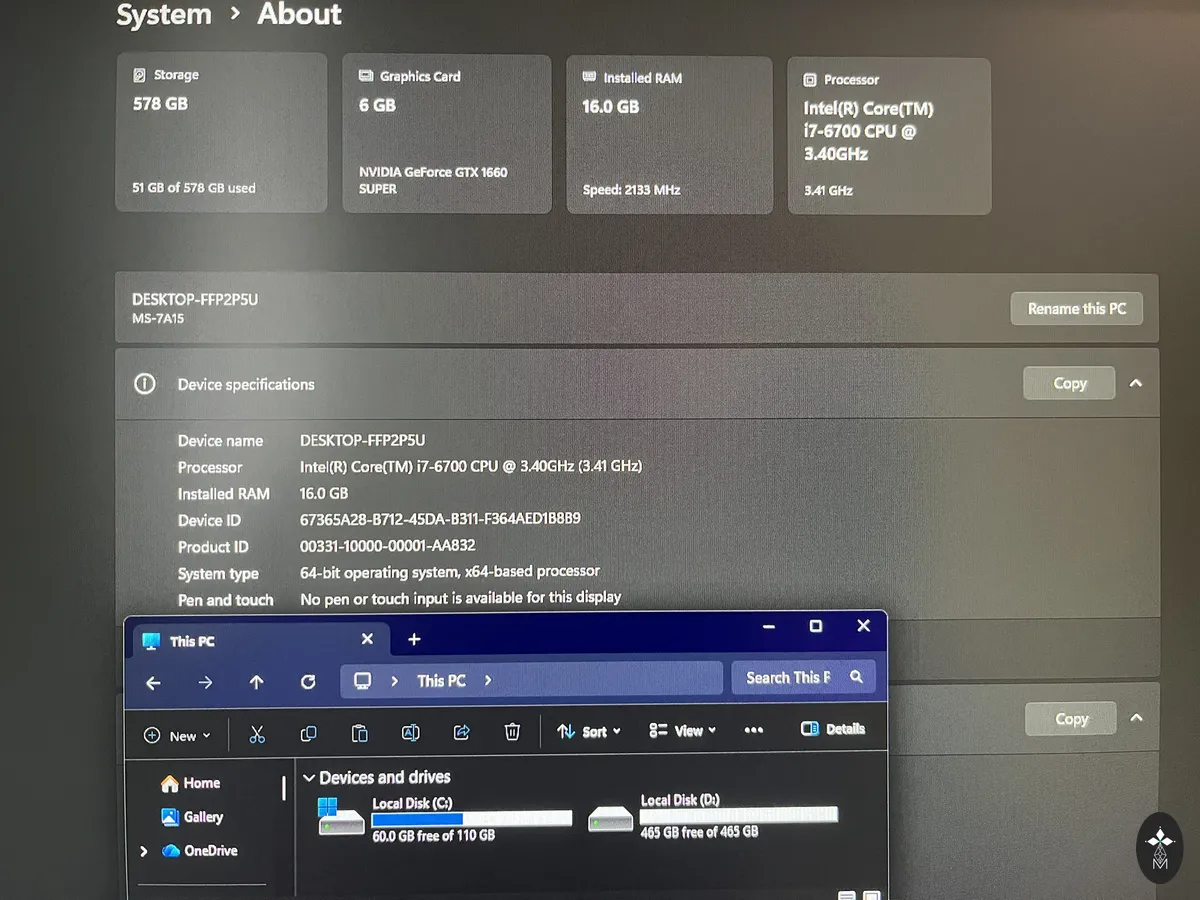Open the Installed RAM info card
The width and height of the screenshot is (1200, 900).
pyautogui.click(x=669, y=135)
